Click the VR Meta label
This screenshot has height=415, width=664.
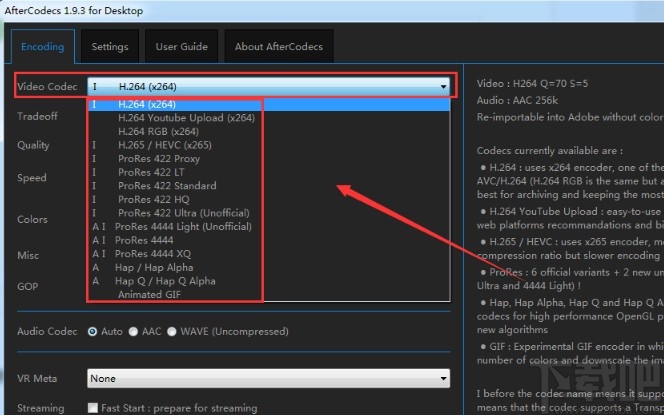(x=37, y=378)
